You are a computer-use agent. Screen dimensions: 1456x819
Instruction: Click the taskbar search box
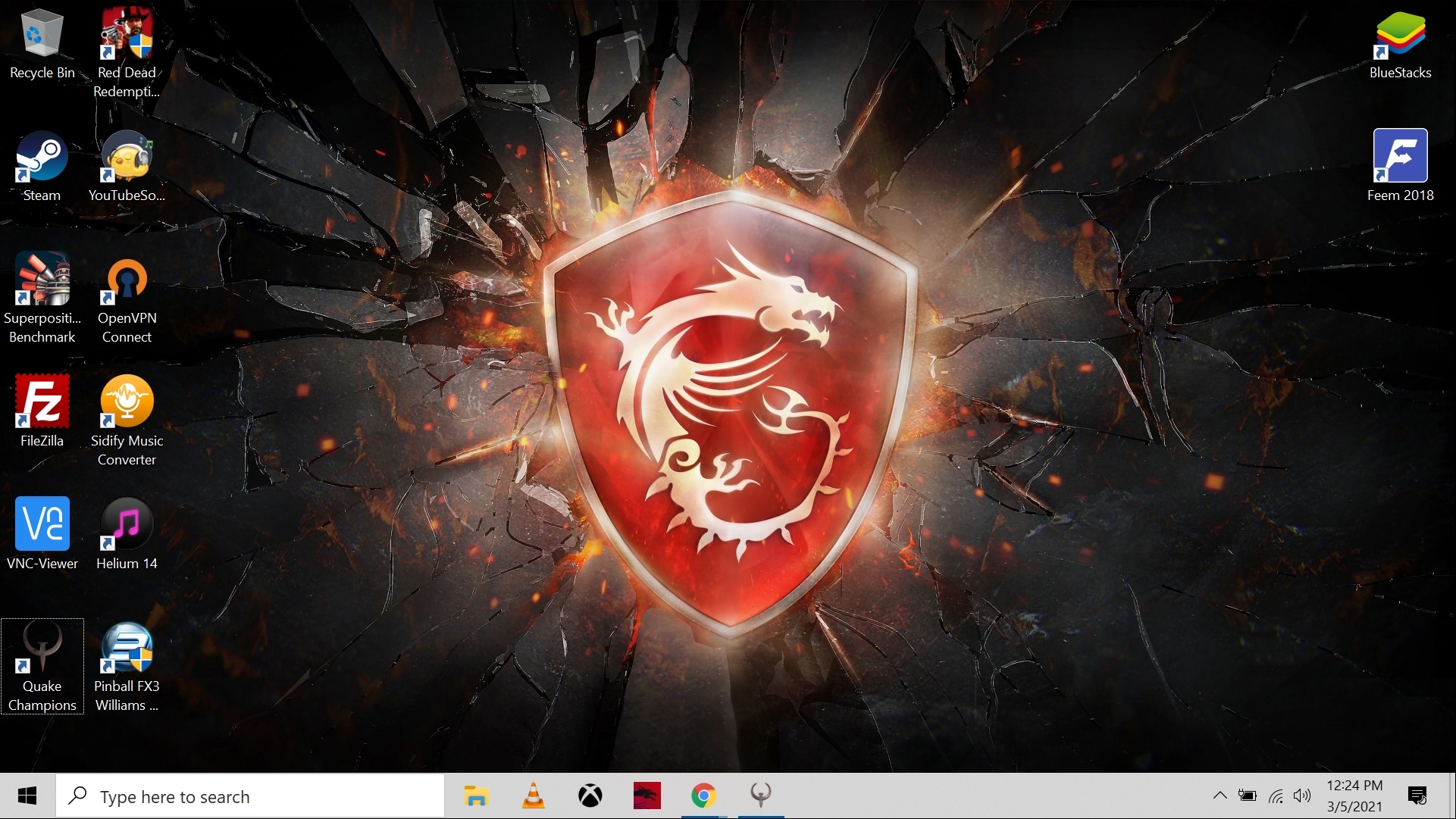tap(250, 796)
